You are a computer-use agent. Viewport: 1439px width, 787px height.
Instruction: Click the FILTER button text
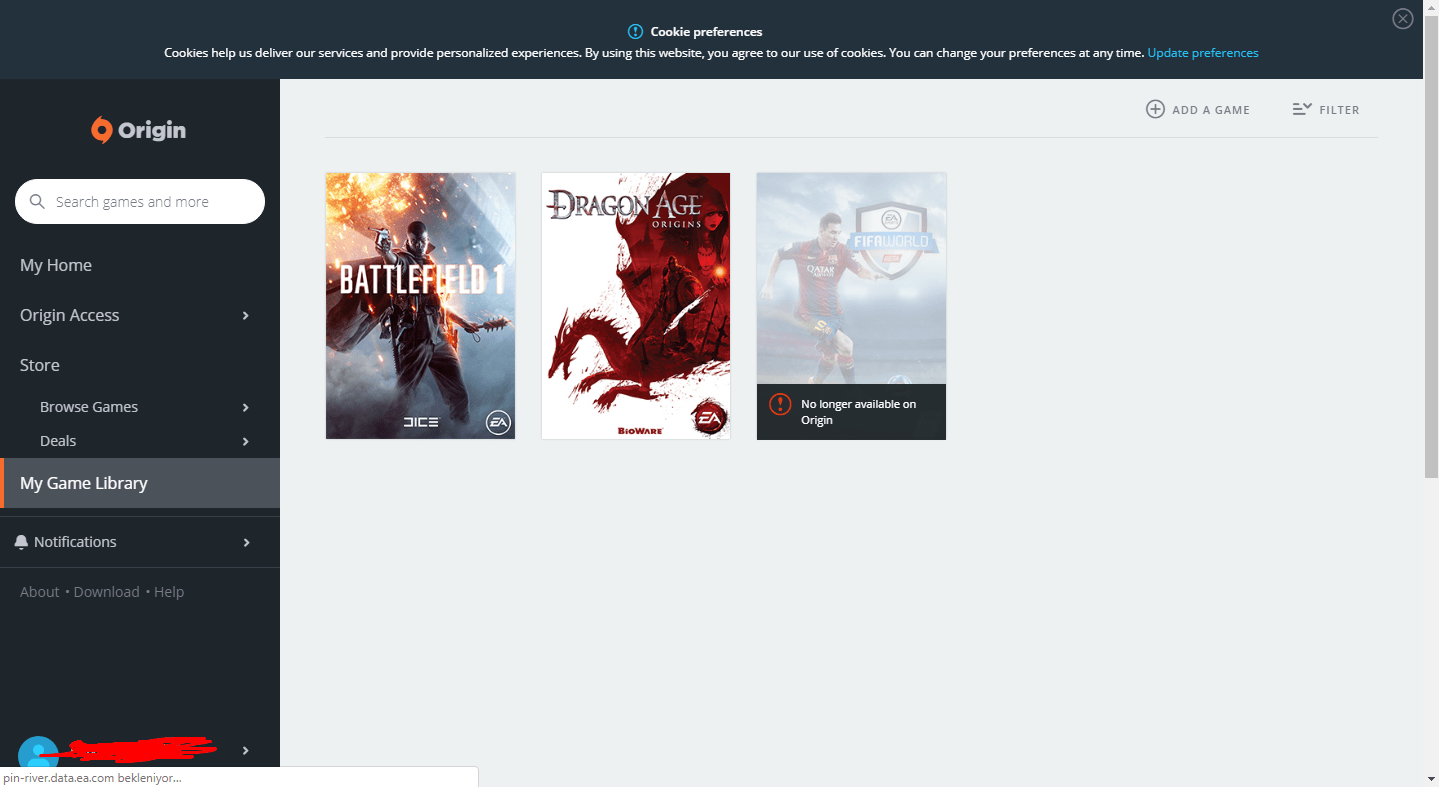tap(1339, 110)
